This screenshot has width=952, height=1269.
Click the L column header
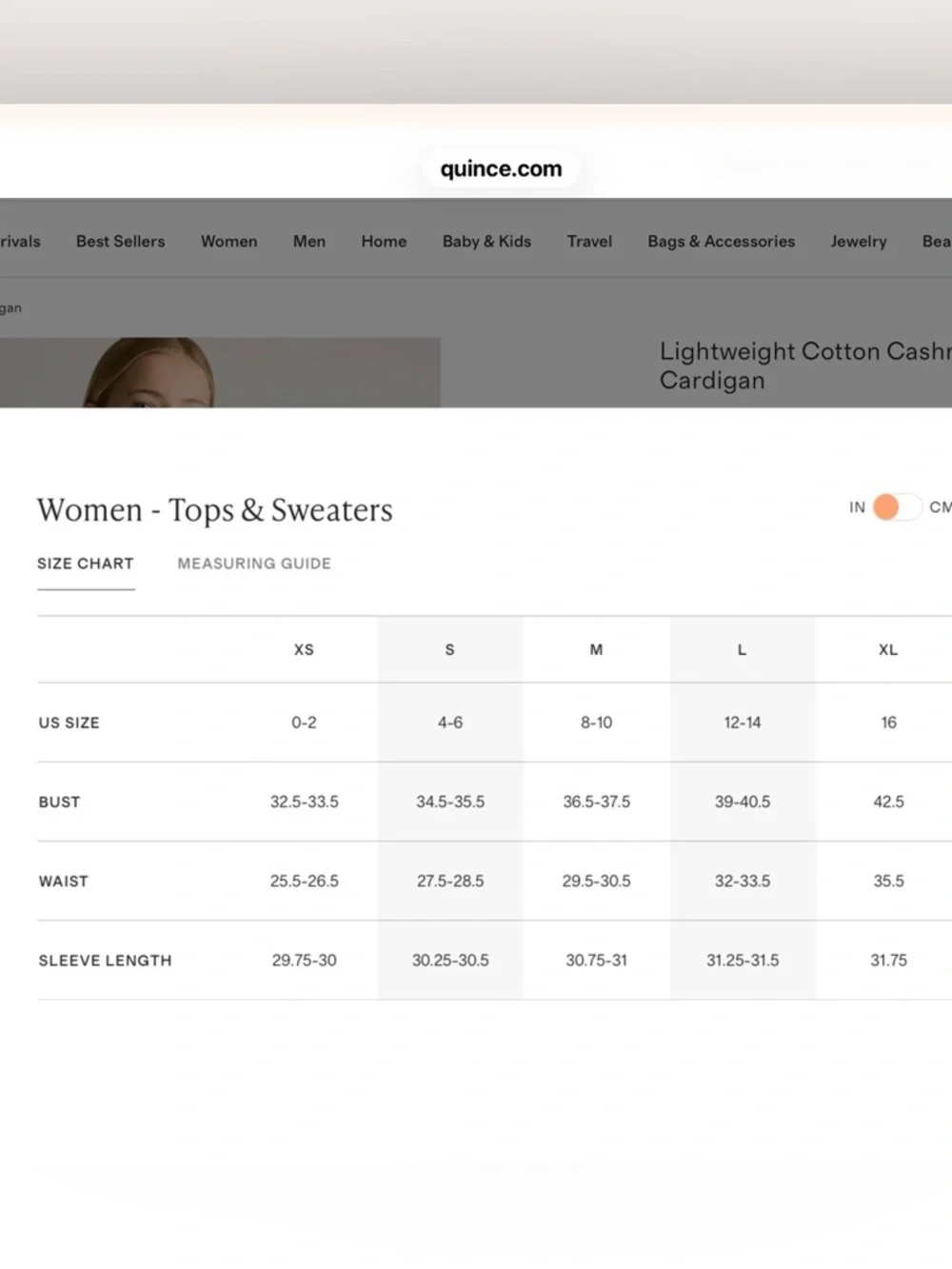[x=743, y=650]
